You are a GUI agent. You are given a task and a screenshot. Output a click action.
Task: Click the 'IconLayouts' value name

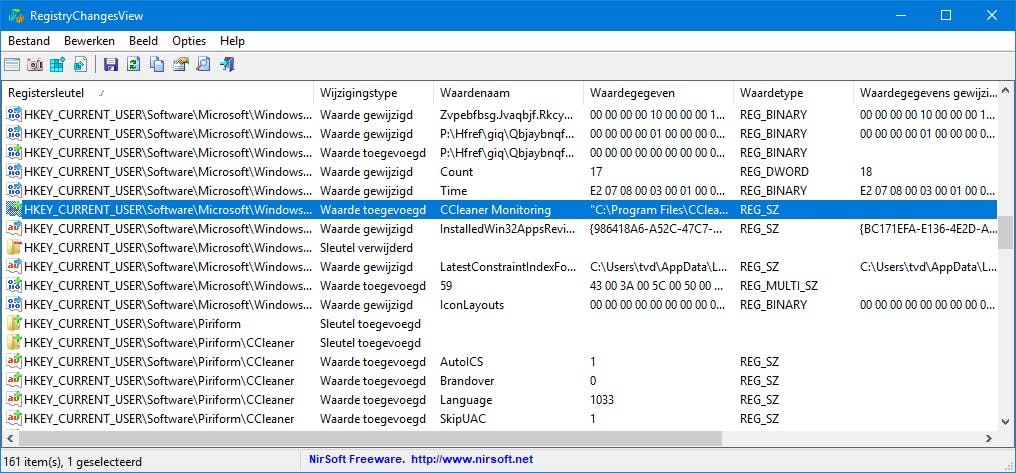pos(472,305)
